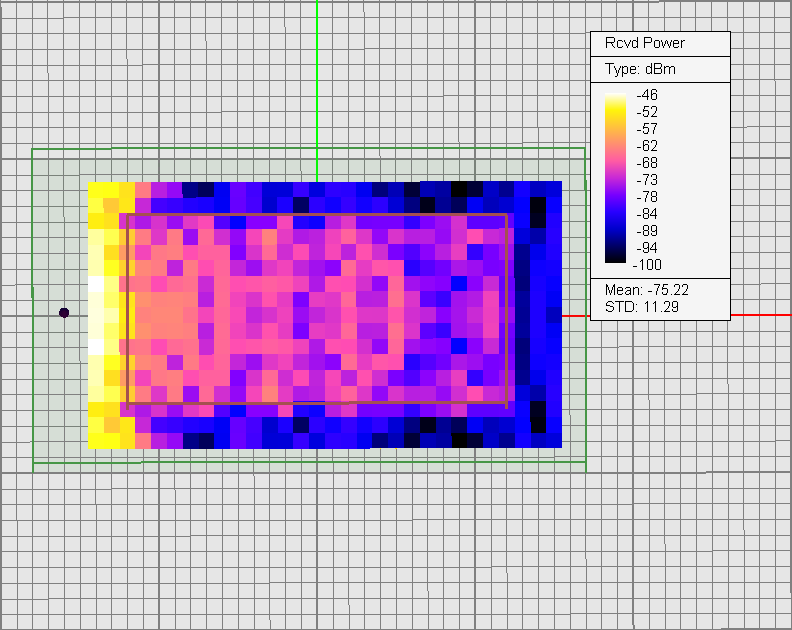Click the -46 legend value

coord(647,95)
